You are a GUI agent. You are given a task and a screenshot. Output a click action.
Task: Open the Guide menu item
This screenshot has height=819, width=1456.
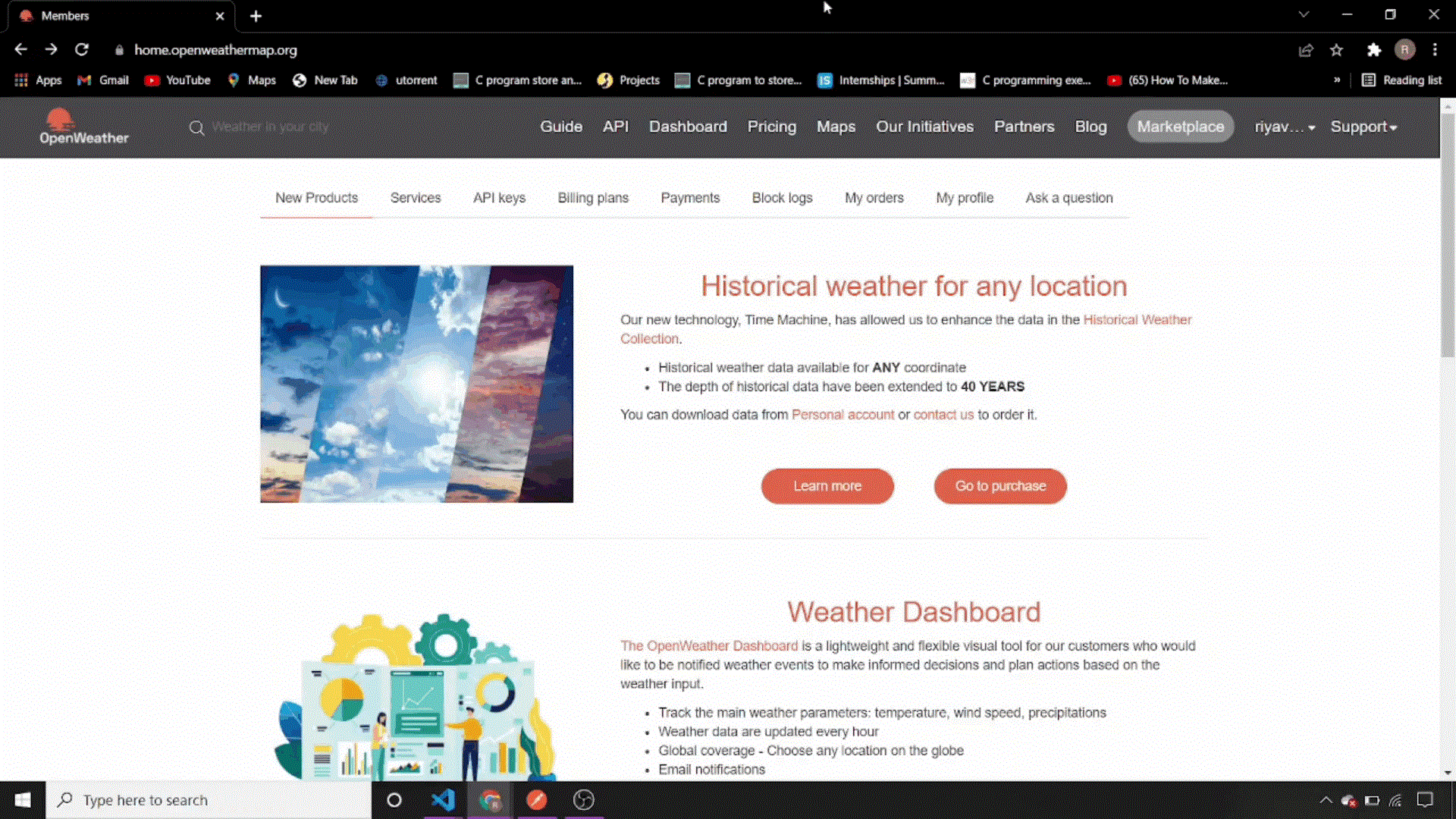[x=561, y=127]
